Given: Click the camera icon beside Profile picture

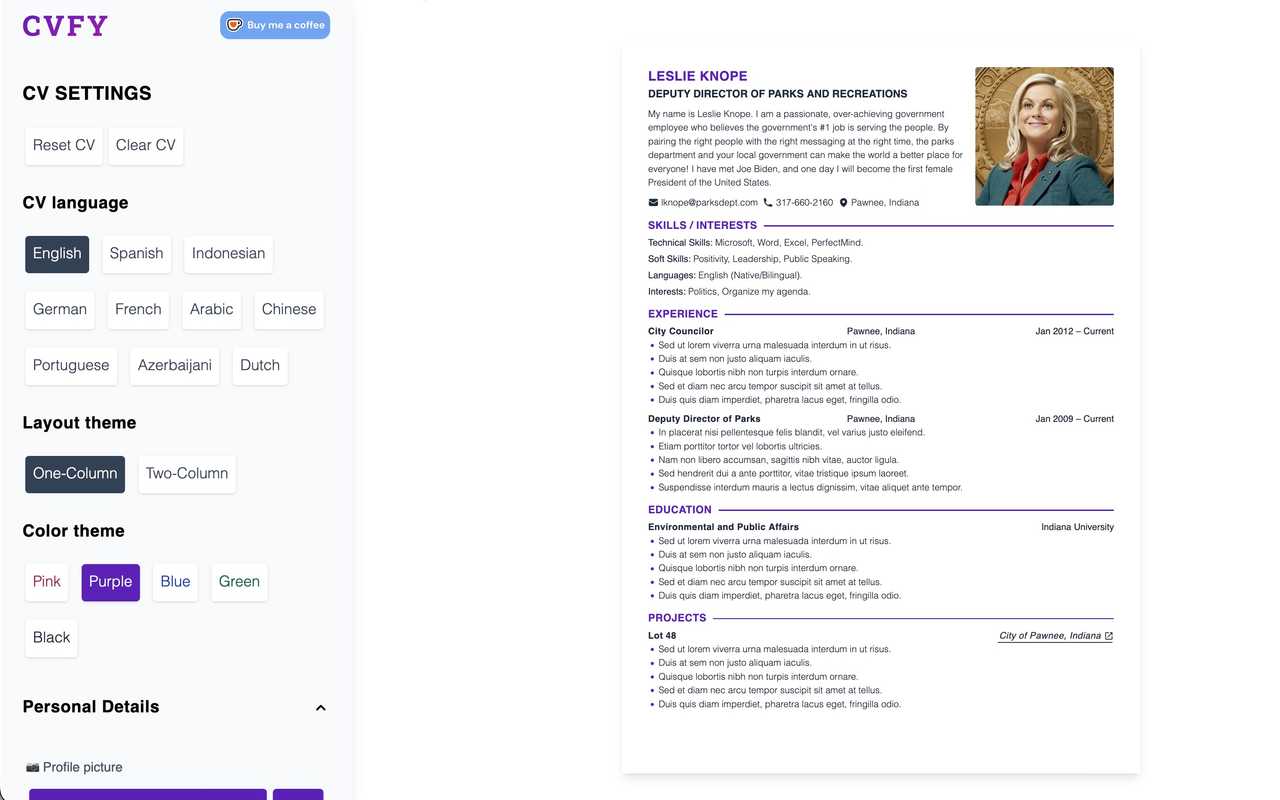Looking at the screenshot, I should point(32,767).
